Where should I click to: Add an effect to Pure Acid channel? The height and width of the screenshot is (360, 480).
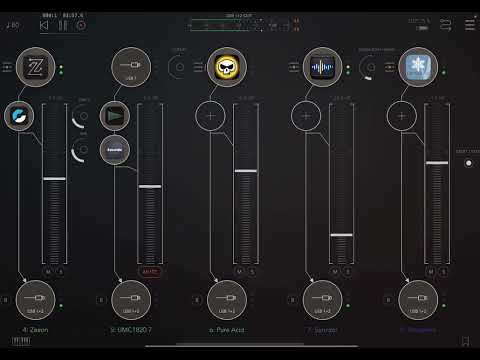[x=210, y=116]
